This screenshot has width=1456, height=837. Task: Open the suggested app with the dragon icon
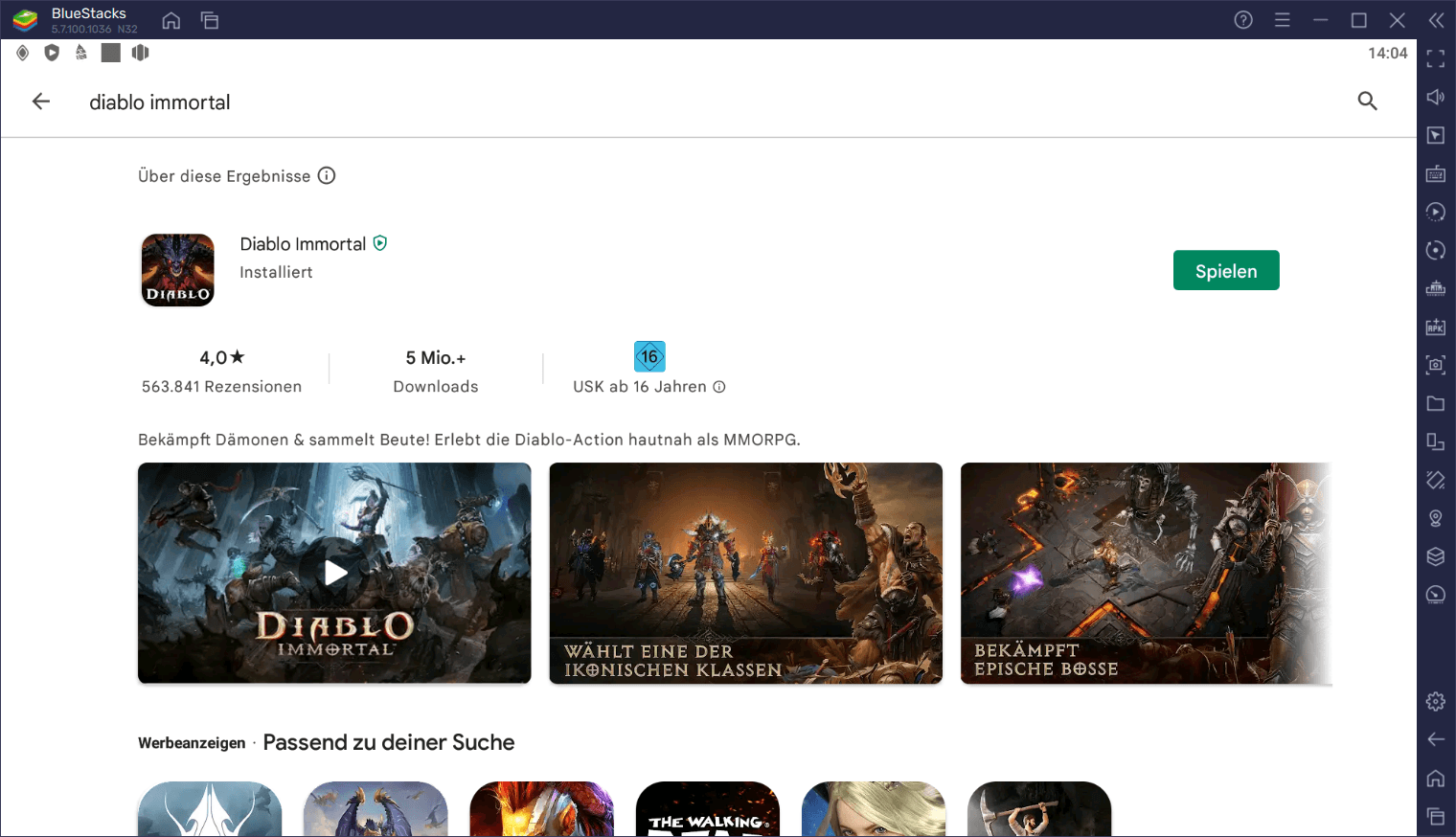pyautogui.click(x=375, y=809)
